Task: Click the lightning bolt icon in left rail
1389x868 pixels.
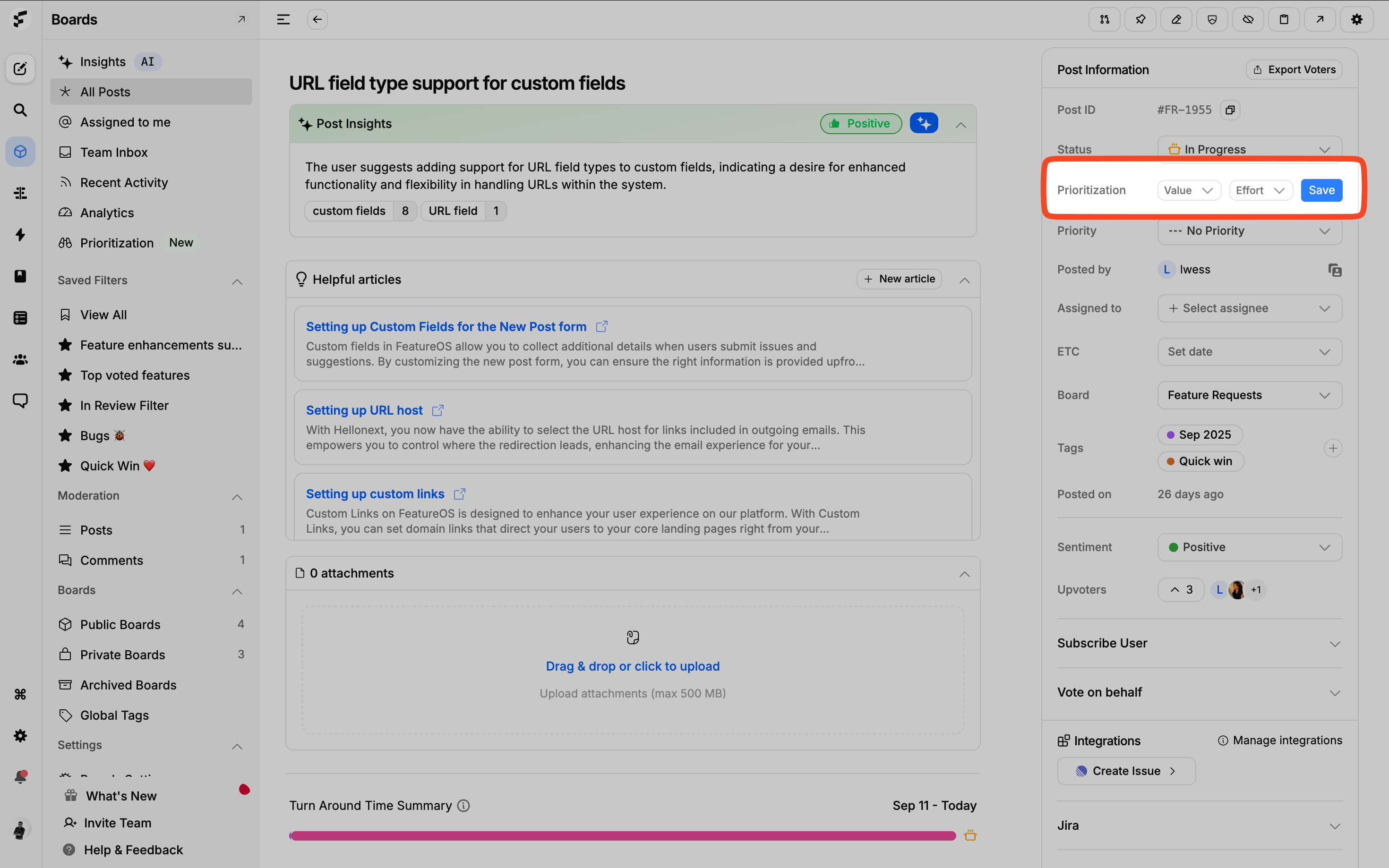Action: [20, 235]
